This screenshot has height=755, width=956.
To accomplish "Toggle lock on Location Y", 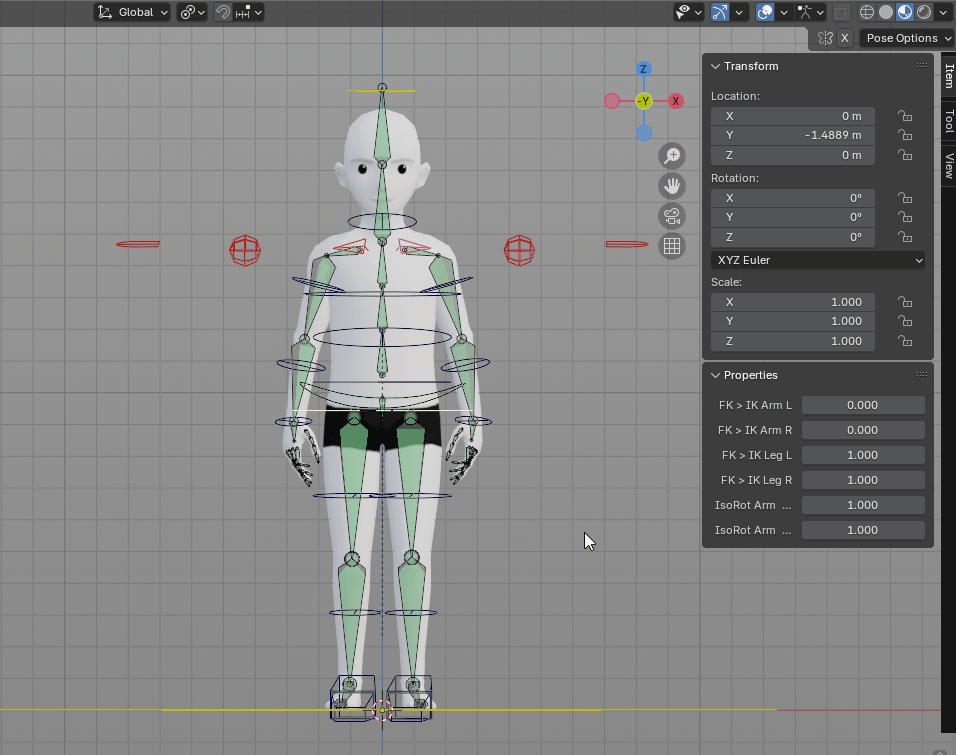I will [x=904, y=135].
